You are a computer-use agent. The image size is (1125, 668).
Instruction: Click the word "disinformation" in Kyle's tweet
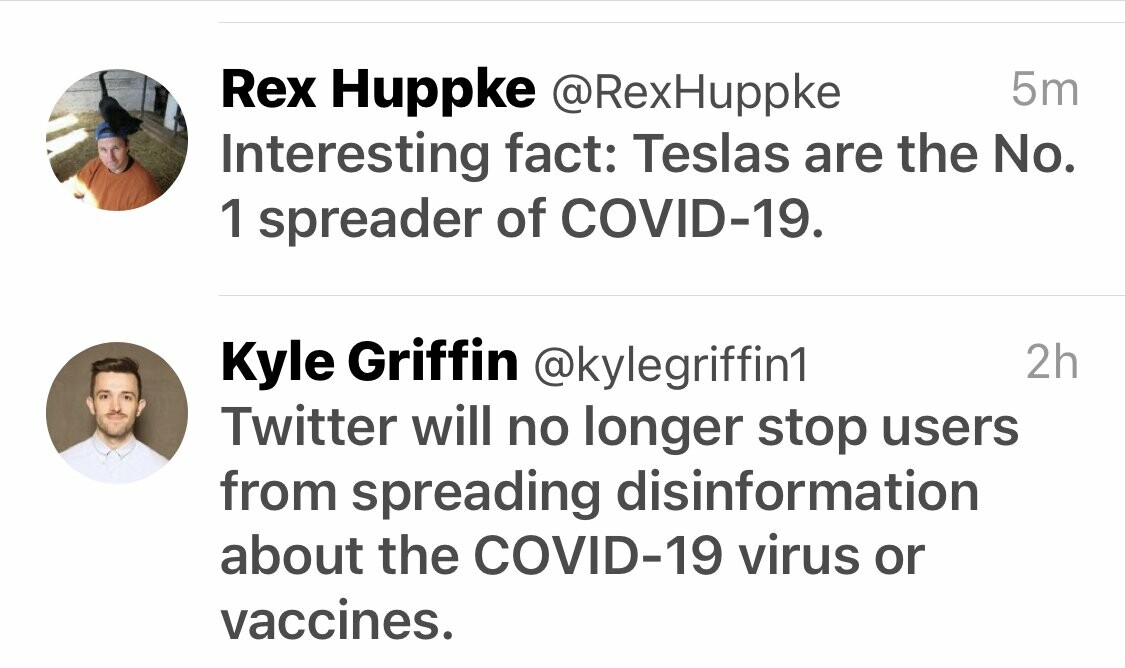pos(805,492)
